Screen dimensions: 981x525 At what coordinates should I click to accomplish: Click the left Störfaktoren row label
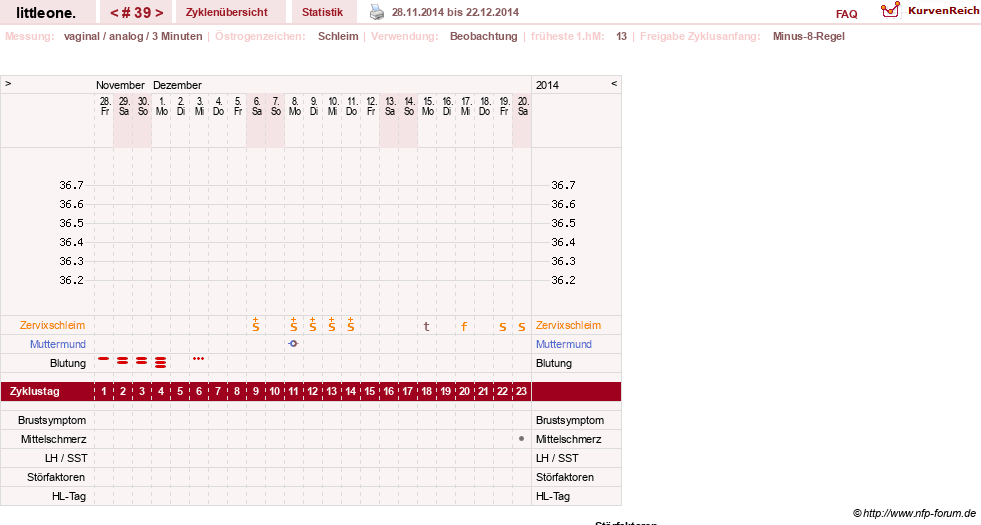point(56,477)
